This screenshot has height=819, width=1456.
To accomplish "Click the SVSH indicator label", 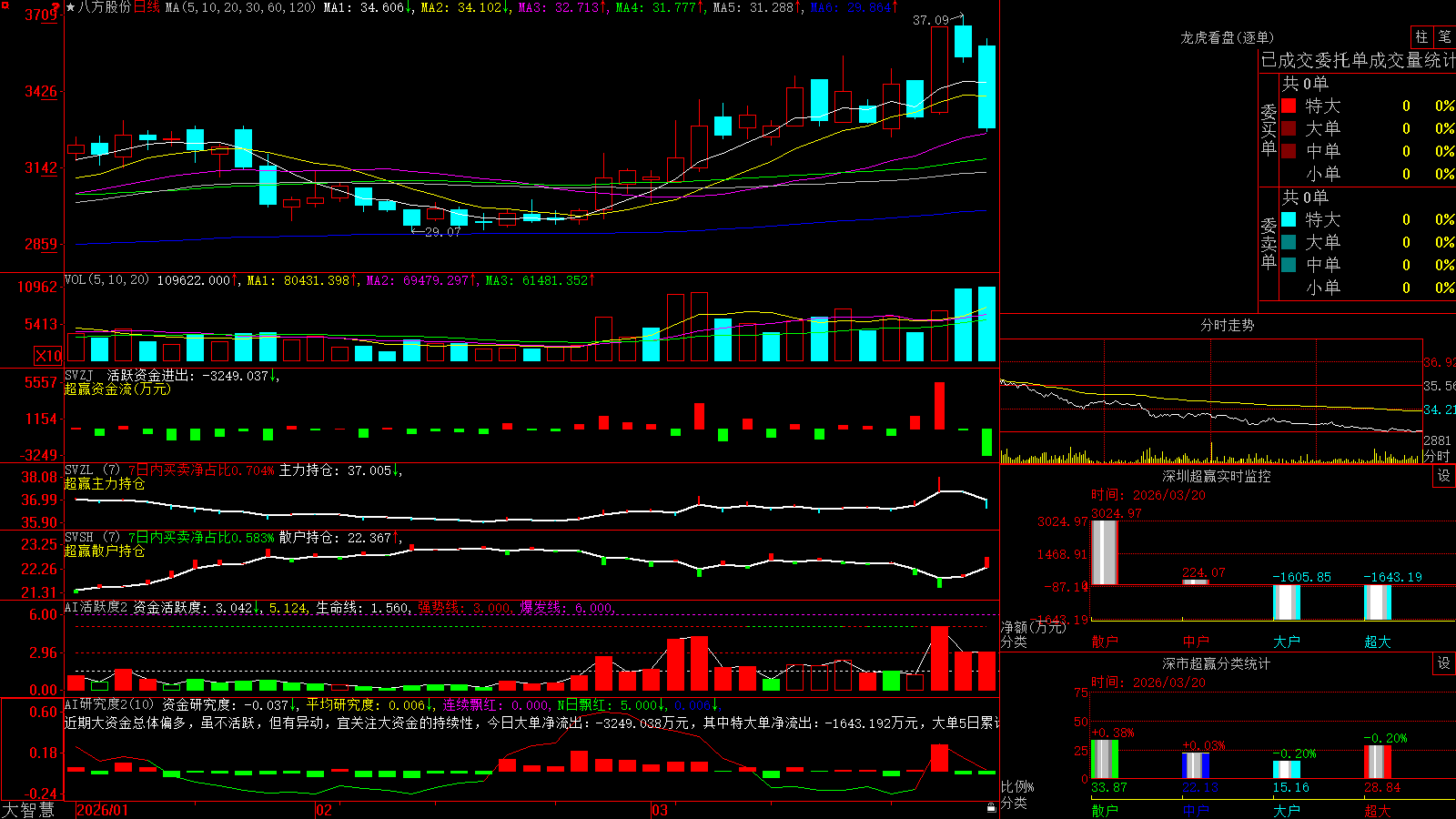I will pyautogui.click(x=79, y=537).
